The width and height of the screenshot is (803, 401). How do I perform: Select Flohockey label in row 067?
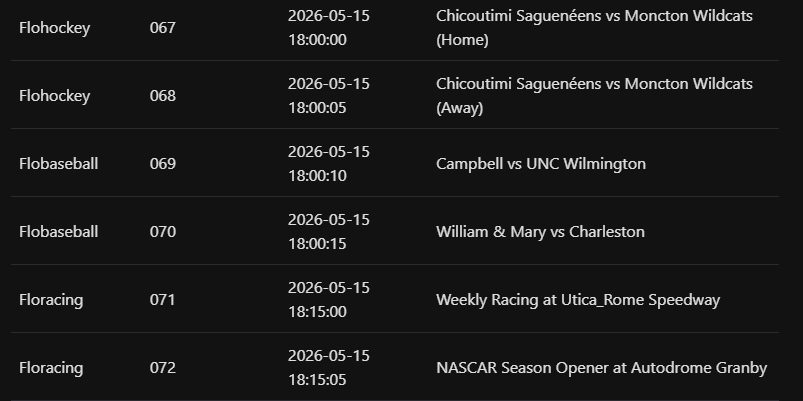(x=54, y=28)
